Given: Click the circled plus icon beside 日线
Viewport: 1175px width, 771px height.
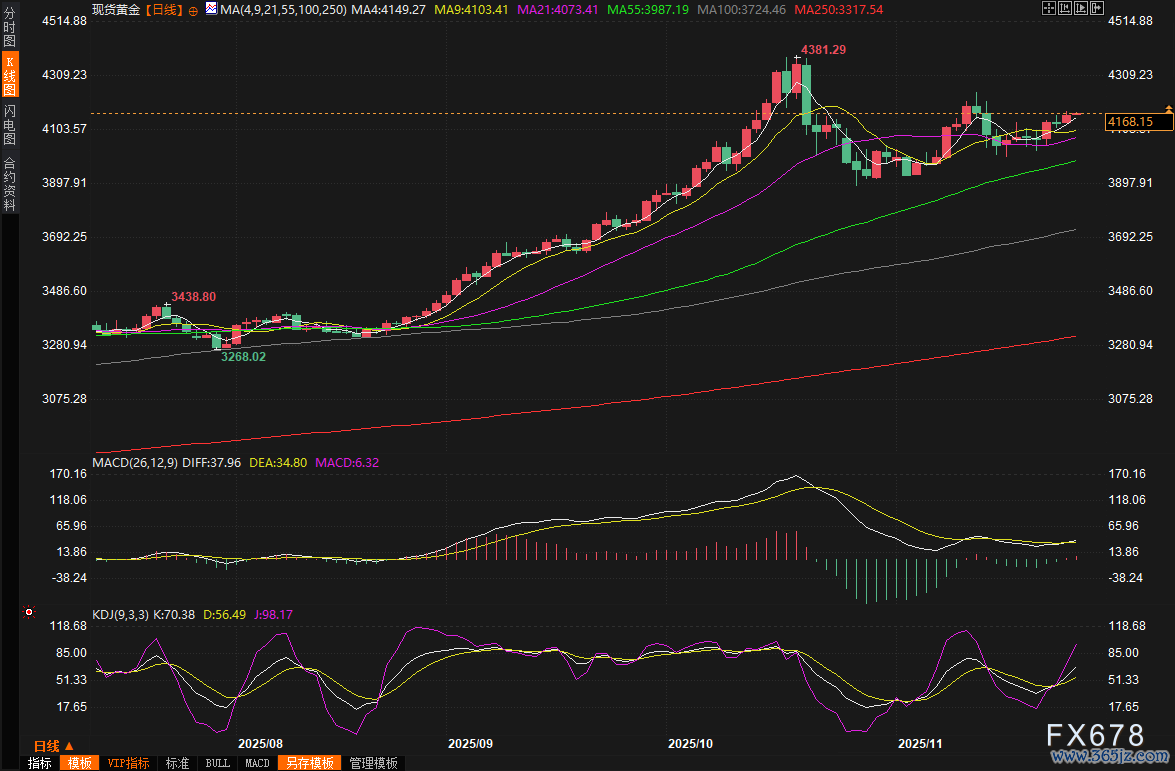Looking at the screenshot, I should (x=193, y=10).
